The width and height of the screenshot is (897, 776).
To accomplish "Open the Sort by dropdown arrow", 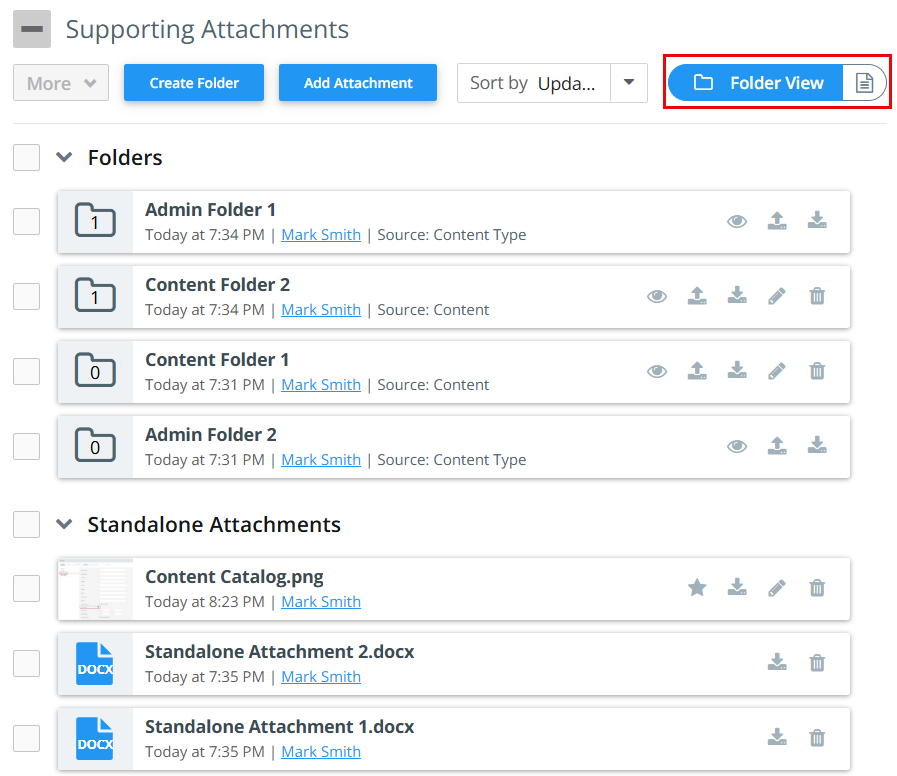I will tap(629, 83).
